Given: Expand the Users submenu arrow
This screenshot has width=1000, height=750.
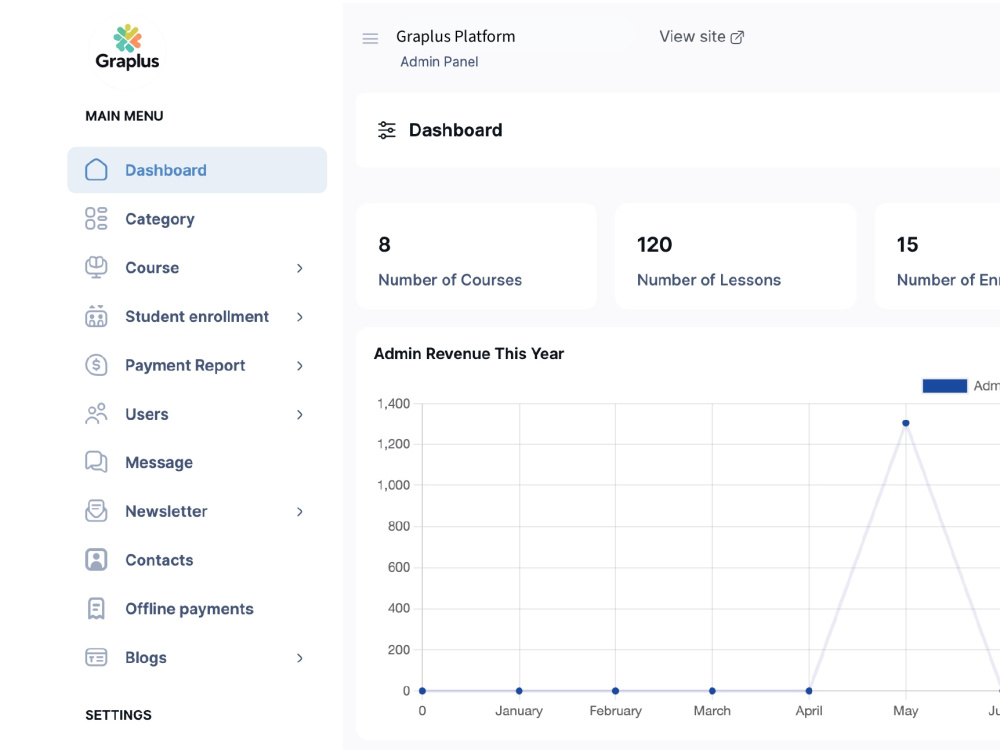Looking at the screenshot, I should point(300,415).
